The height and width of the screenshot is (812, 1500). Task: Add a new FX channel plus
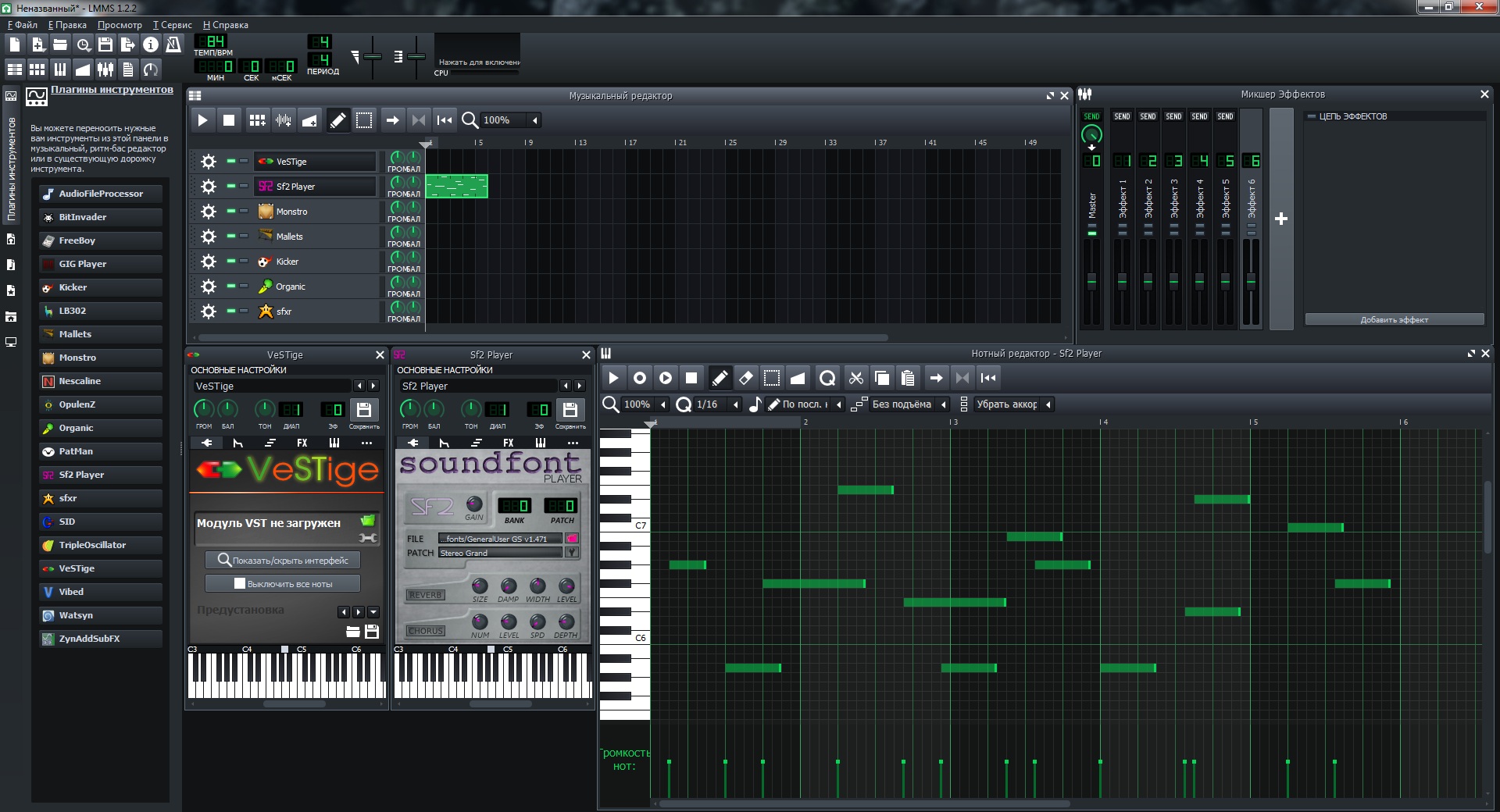coord(1281,219)
